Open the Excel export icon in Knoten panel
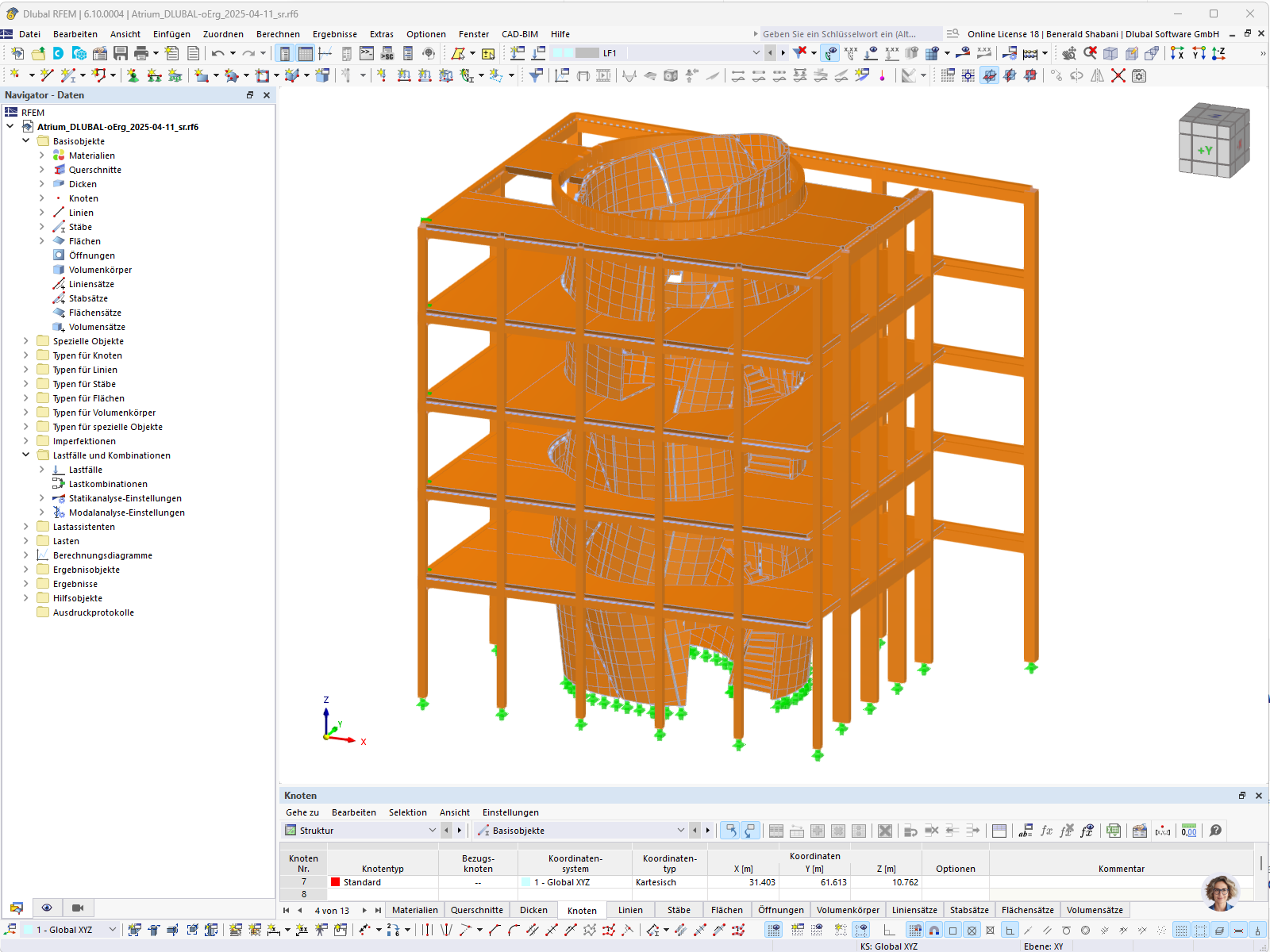This screenshot has height=952, width=1270. 1114,831
